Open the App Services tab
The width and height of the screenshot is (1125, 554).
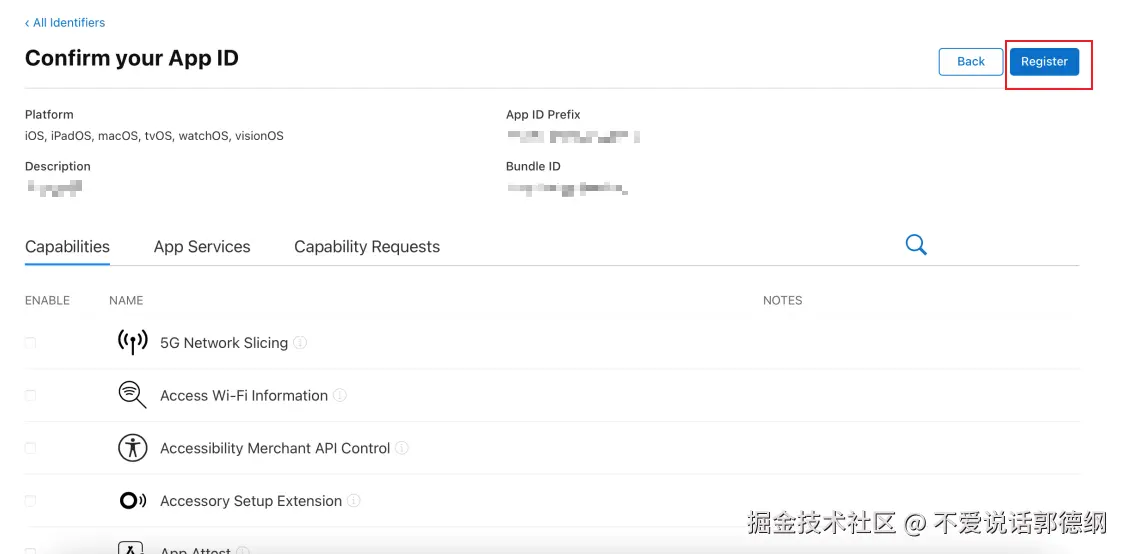pyautogui.click(x=202, y=247)
